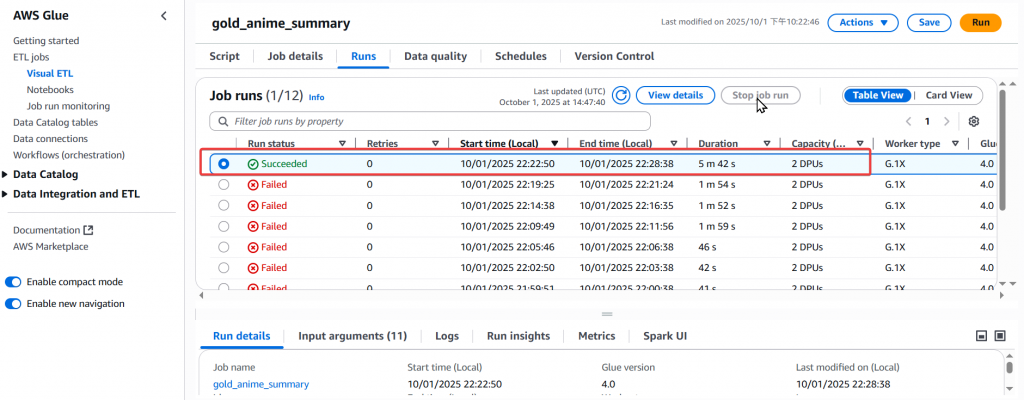1024x400 pixels.
Task: Click the job runs table vertical scrollbar
Action: click(x=1003, y=150)
